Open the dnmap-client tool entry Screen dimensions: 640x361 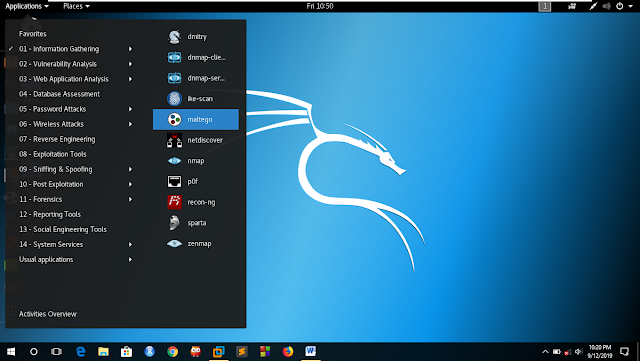coord(196,58)
